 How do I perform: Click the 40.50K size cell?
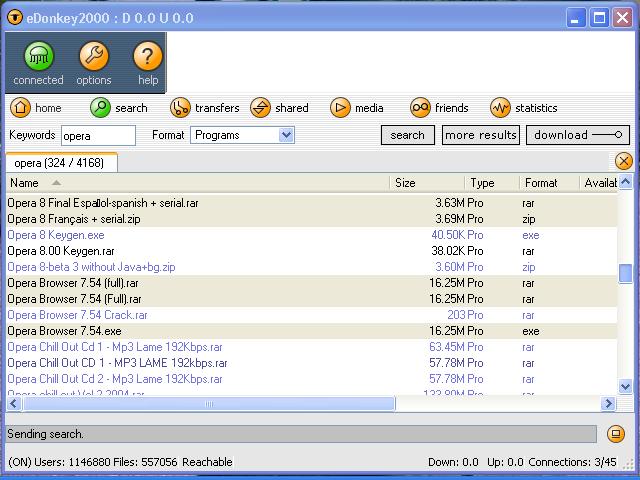point(448,235)
